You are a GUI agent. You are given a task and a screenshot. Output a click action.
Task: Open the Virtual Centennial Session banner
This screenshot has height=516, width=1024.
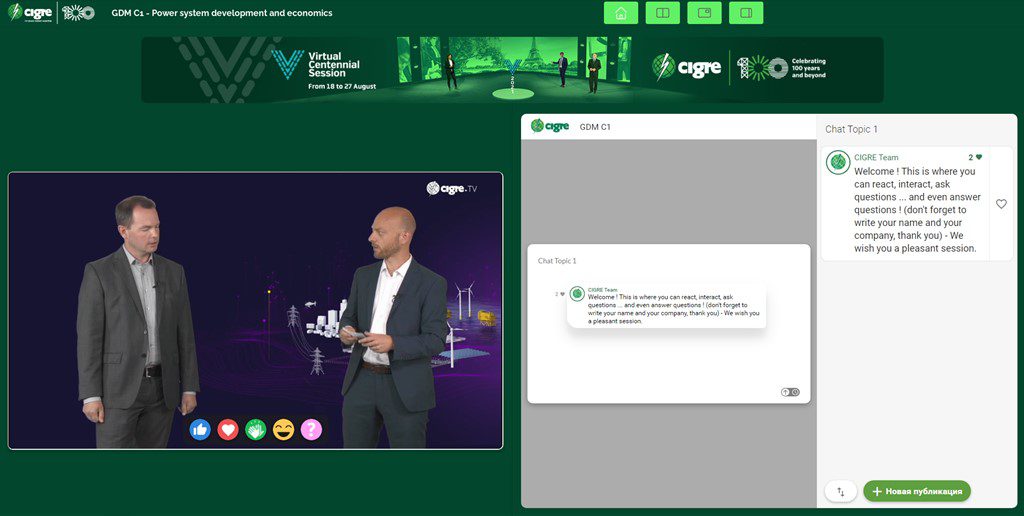511,70
